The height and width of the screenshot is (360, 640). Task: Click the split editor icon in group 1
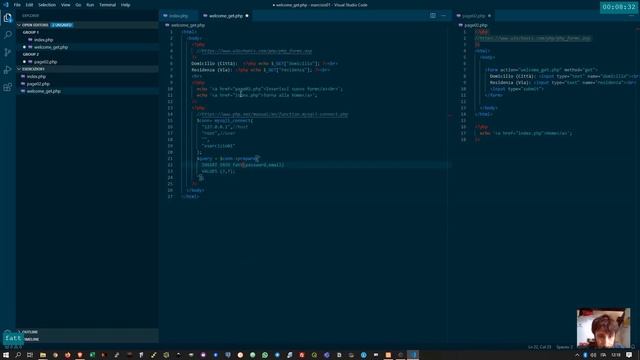point(433,16)
